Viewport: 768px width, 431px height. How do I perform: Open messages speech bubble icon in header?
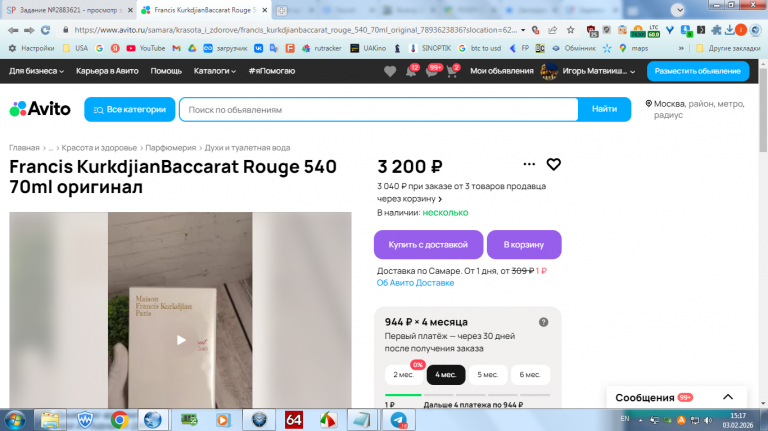[432, 71]
